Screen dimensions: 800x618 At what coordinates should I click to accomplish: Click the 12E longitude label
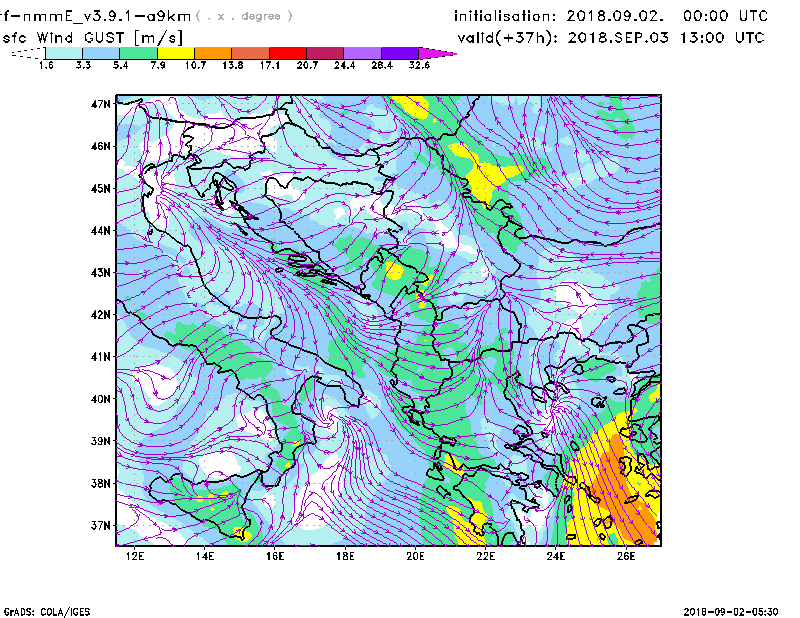click(135, 556)
